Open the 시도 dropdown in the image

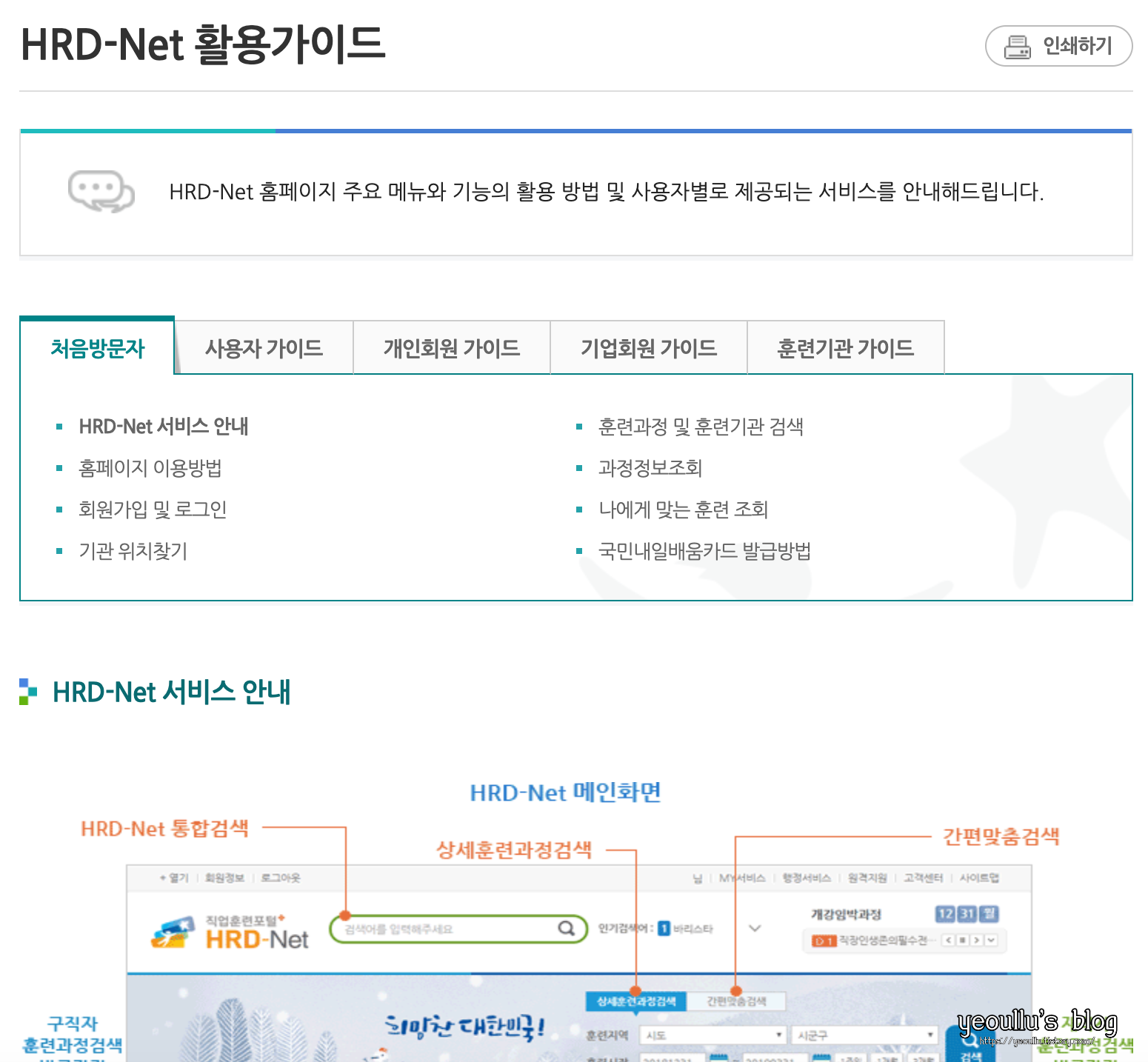point(714,1035)
